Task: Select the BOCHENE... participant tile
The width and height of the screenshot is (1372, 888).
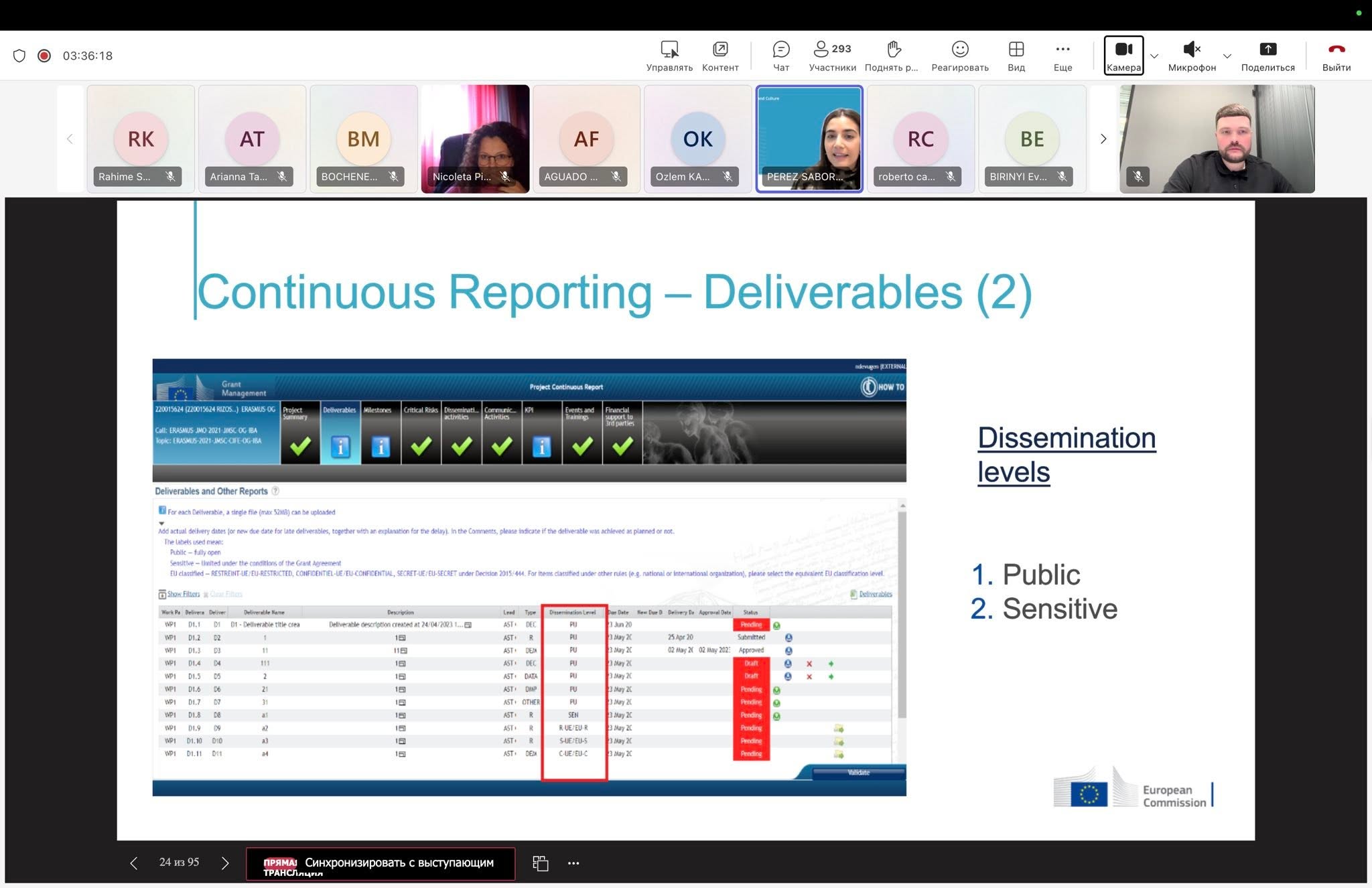Action: pos(364,139)
